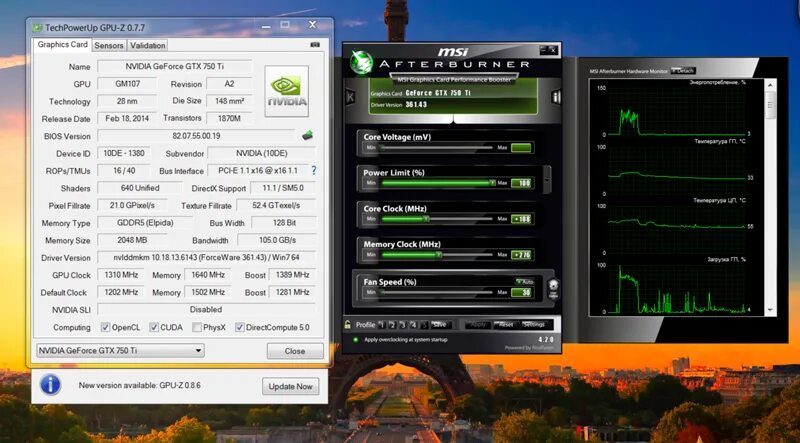Click the Memory Clock slider handle
Viewport: 800px width, 443px height.
click(x=439, y=254)
